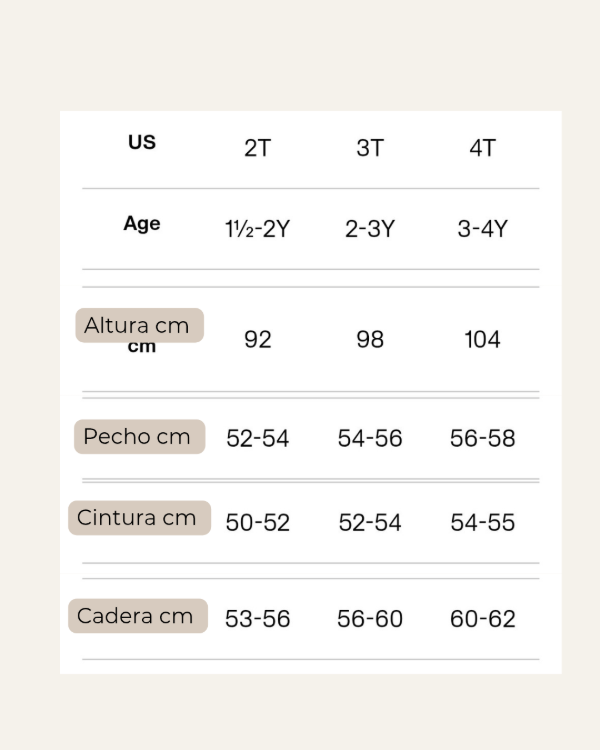Click the Altura cm label
The width and height of the screenshot is (600, 750).
coord(139,325)
